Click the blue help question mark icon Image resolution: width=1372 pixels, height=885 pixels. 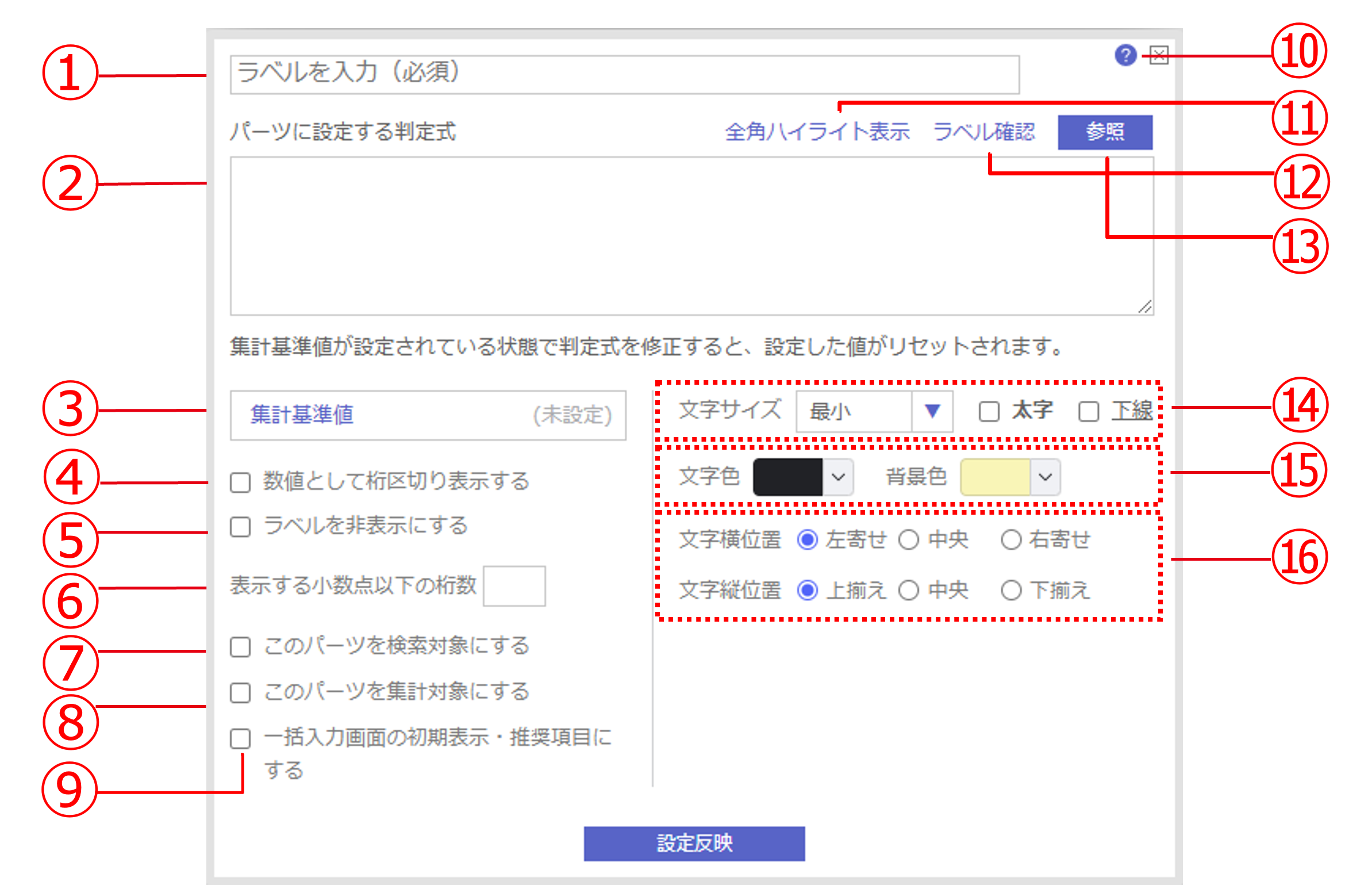tap(1125, 55)
